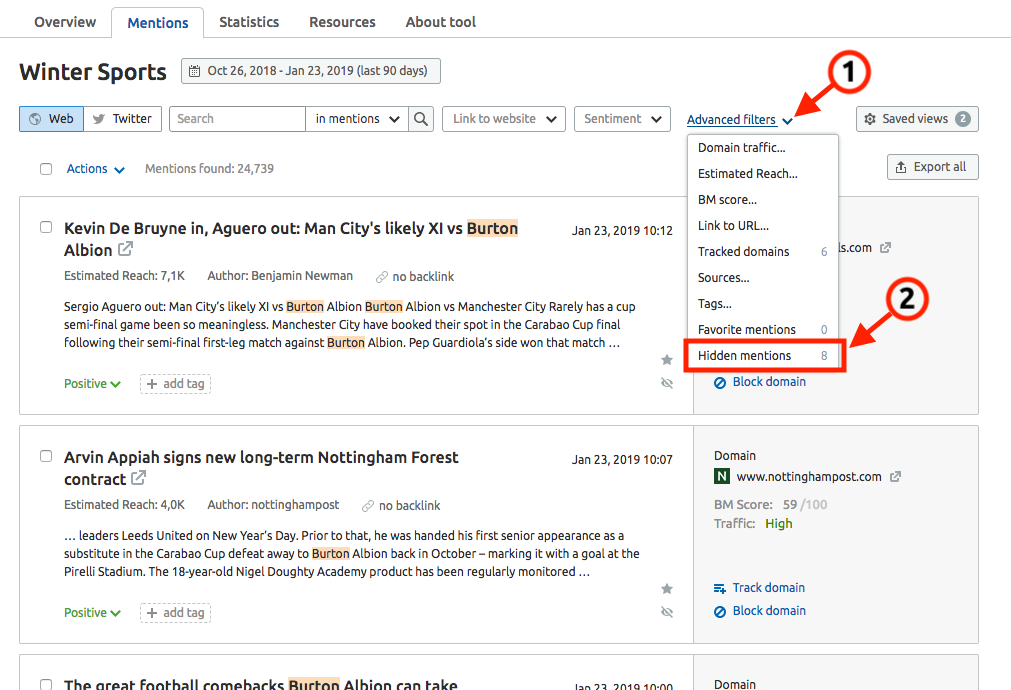The width and height of the screenshot is (1011, 690).
Task: Open nottinghampost.com in new tab icon
Action: coord(895,477)
